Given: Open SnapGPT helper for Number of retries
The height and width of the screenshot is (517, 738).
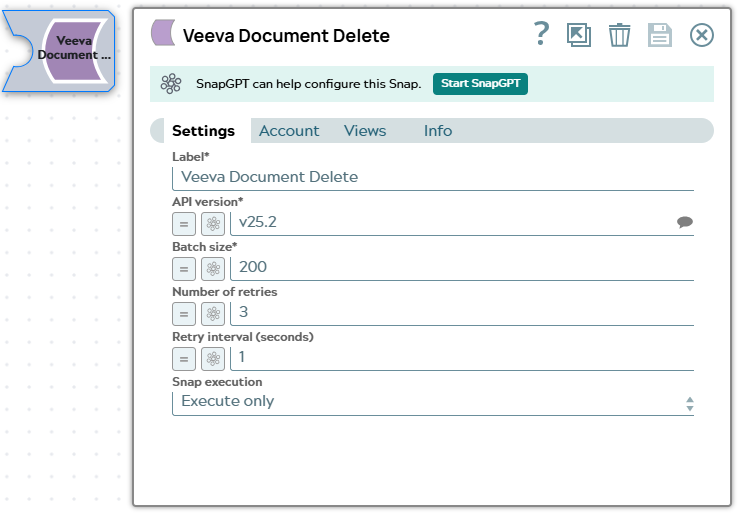Looking at the screenshot, I should [213, 314].
